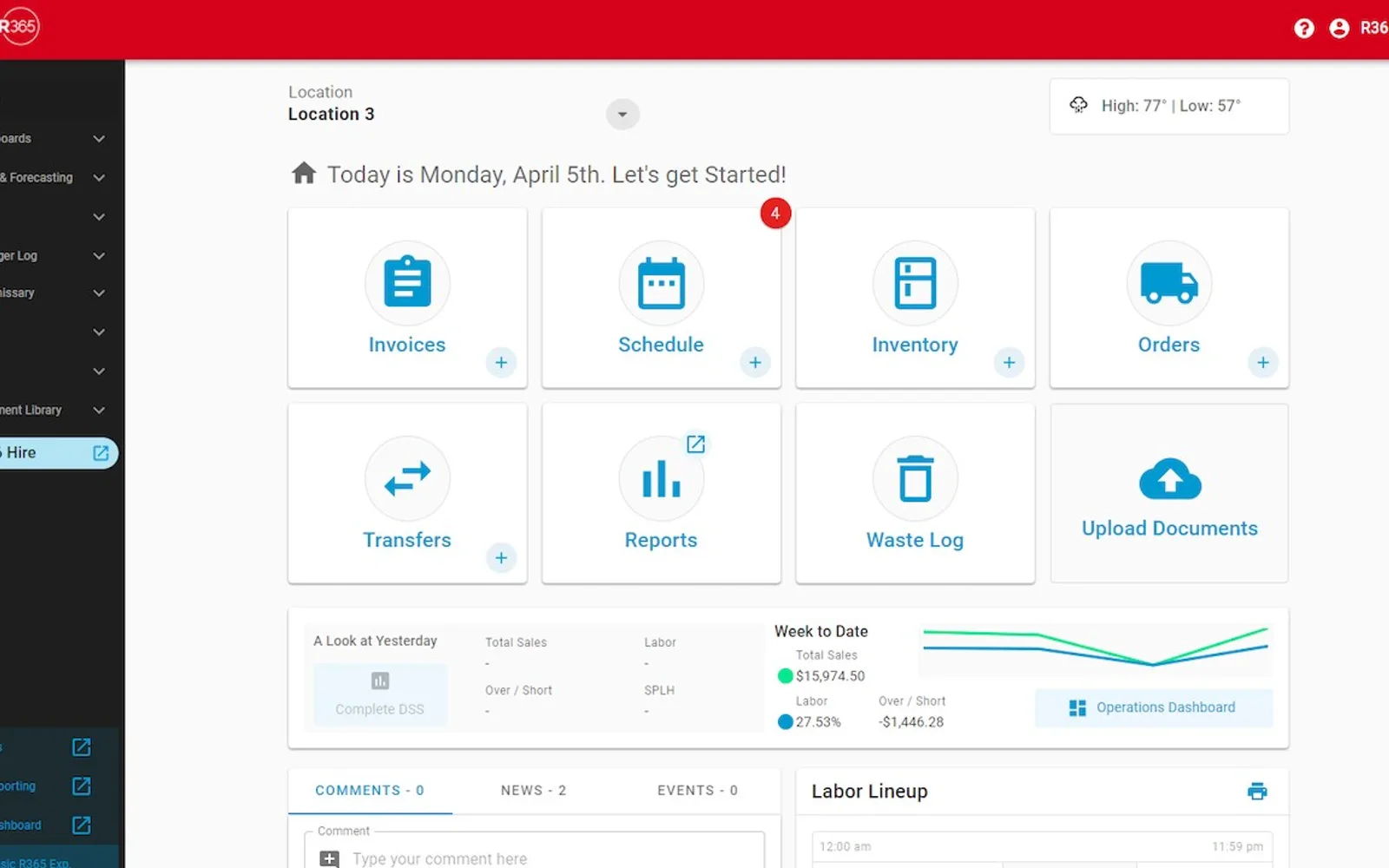Click the plus button on Transfers tile

point(501,557)
